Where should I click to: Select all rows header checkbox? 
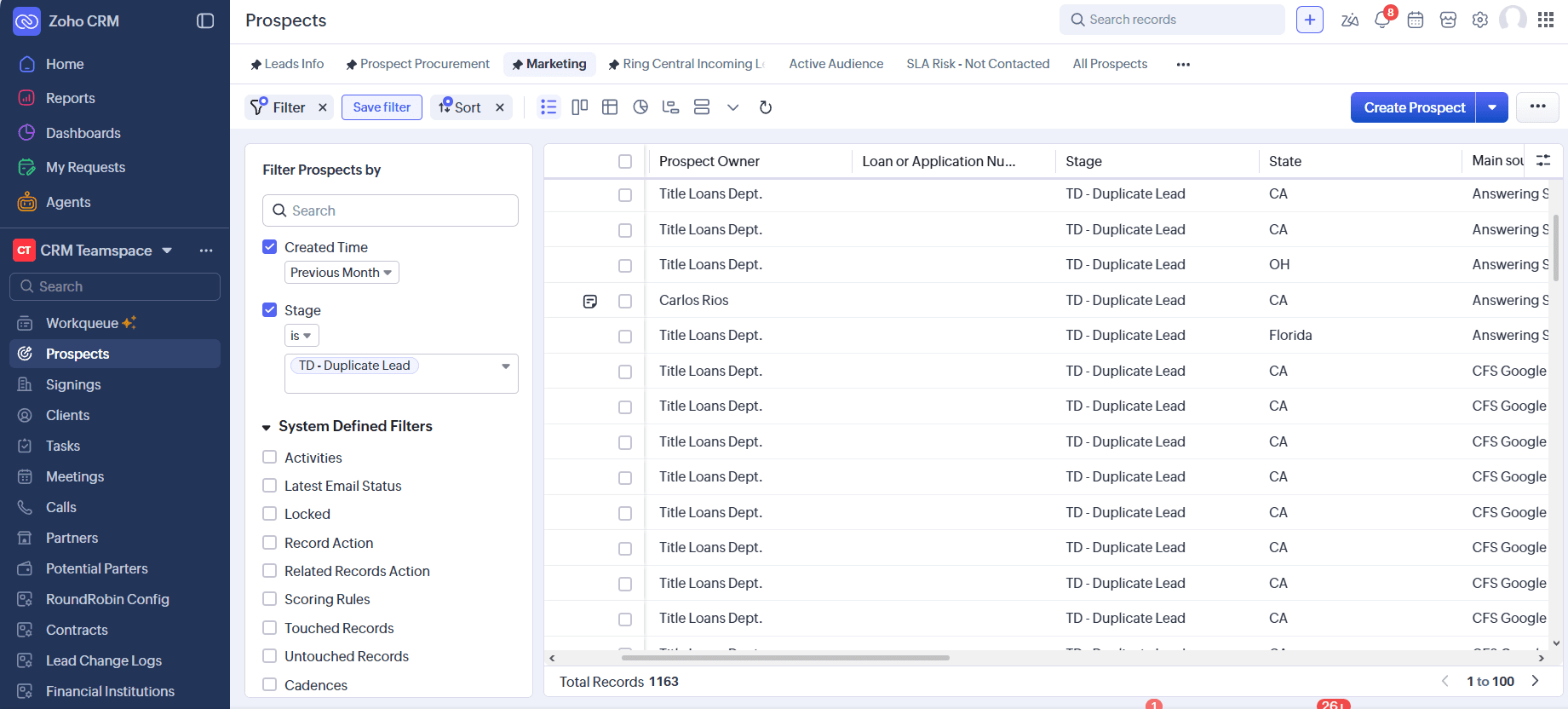pos(625,162)
